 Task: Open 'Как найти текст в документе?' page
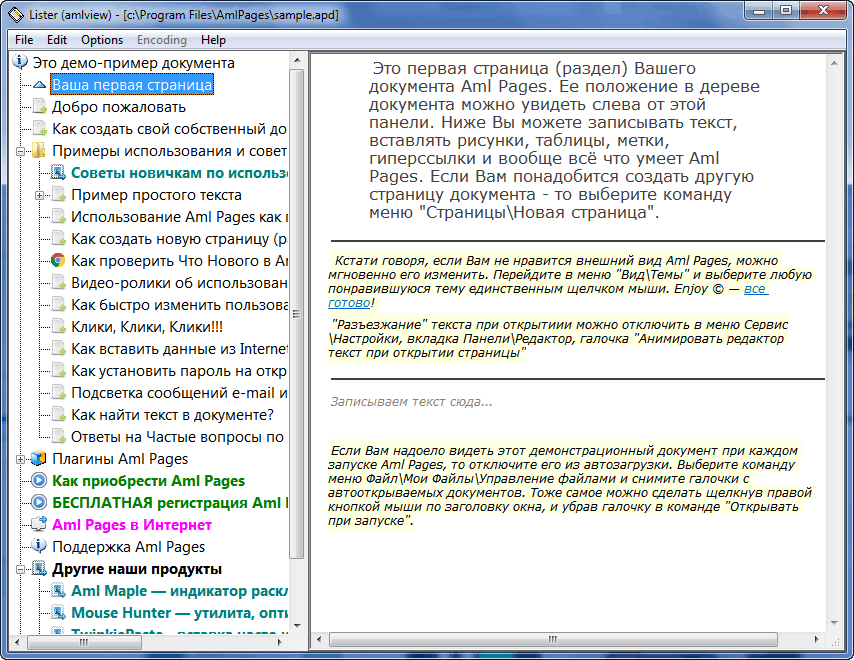click(x=172, y=414)
